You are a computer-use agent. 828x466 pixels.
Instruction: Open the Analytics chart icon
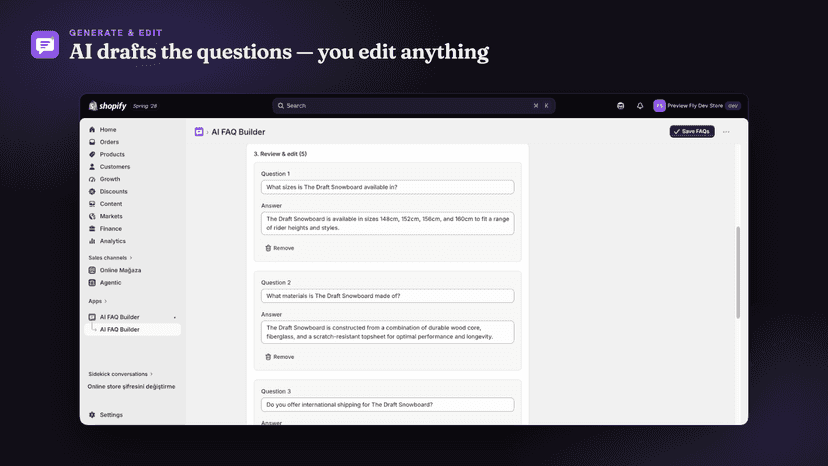click(x=92, y=241)
